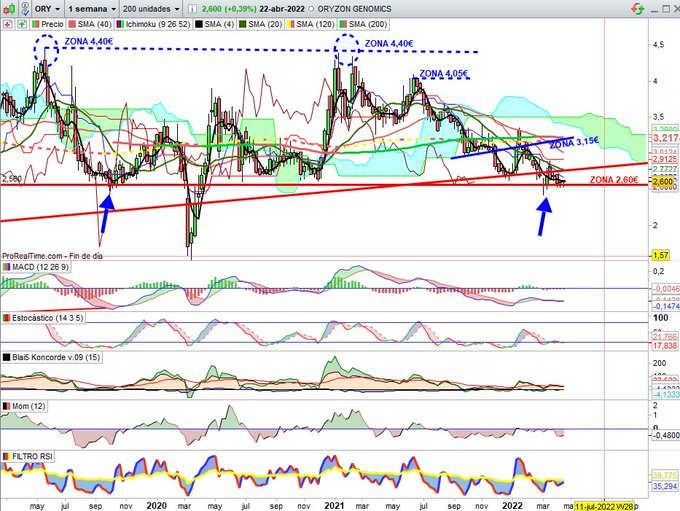Click 'ProRealTime.com - Fin de día' text
680x511 pixels.
(x=52, y=256)
